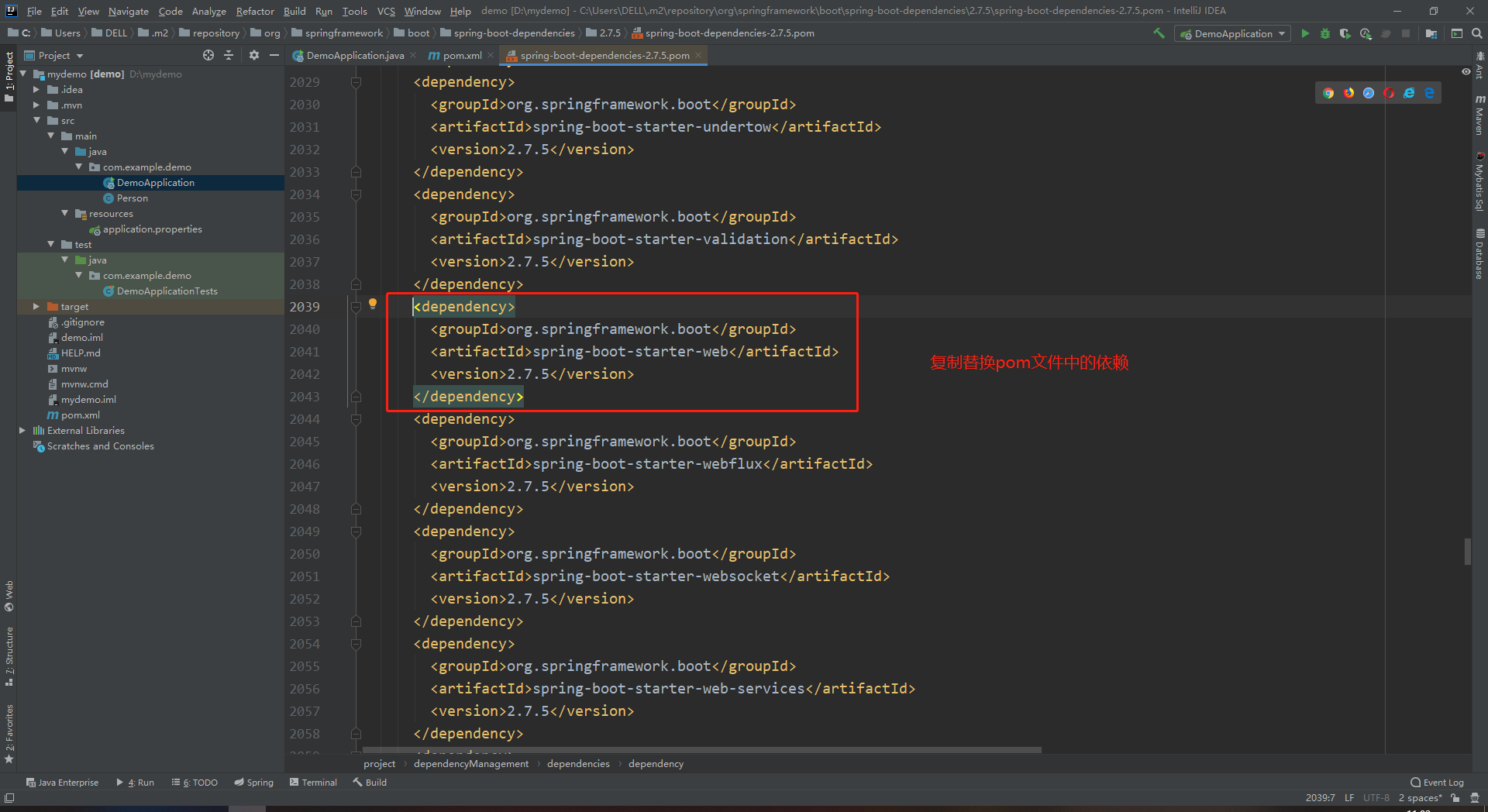This screenshot has width=1488, height=812.
Task: Run DemoApplication with the green play icon
Action: click(1305, 33)
